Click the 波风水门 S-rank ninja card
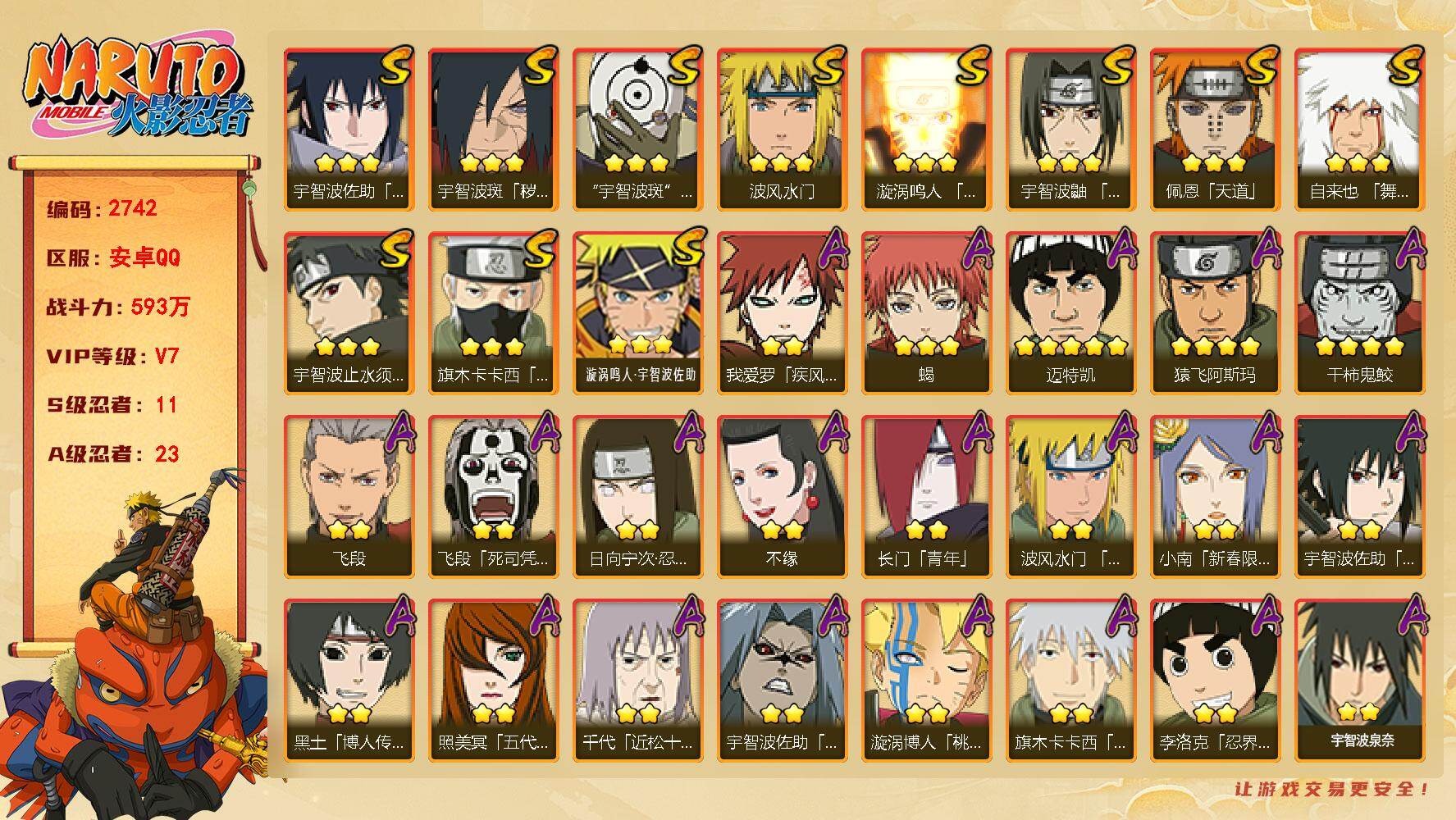This screenshot has height=820, width=1456. click(x=782, y=130)
